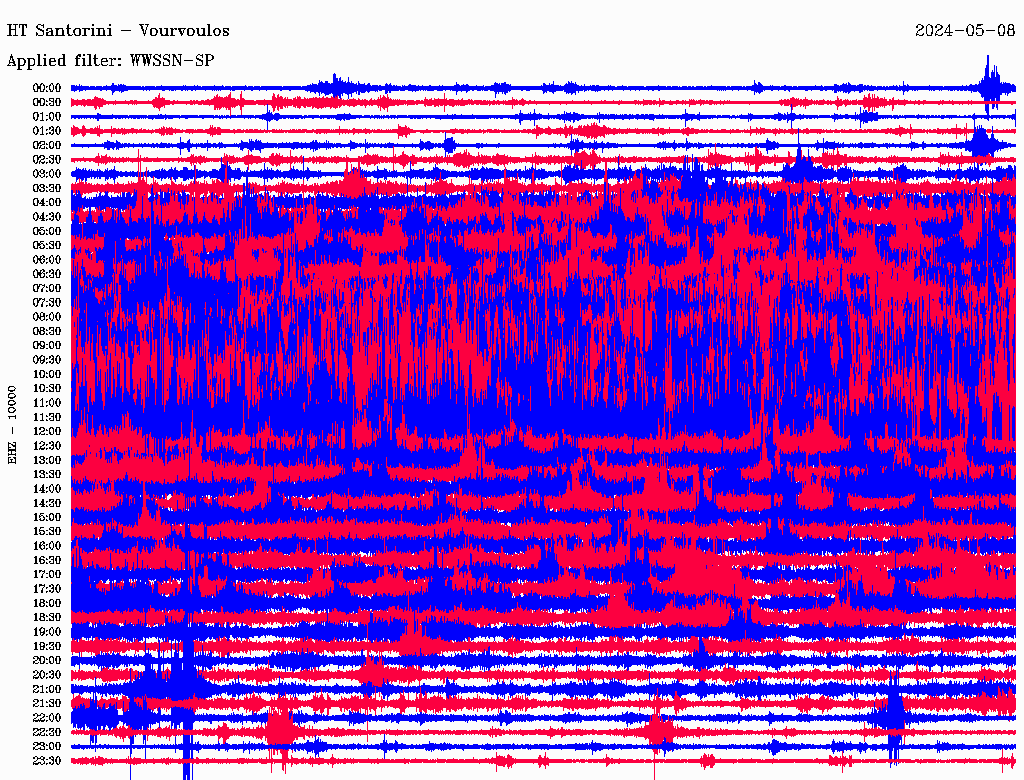
Task: Click the 09:00 time label
Action: pyautogui.click(x=47, y=346)
